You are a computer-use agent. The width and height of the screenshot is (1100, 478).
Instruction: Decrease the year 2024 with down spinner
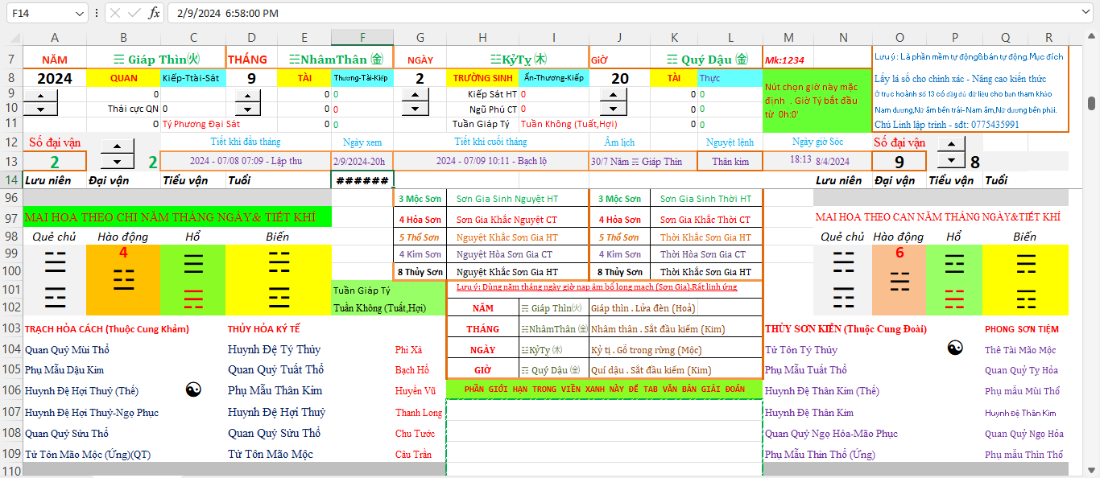[39, 108]
